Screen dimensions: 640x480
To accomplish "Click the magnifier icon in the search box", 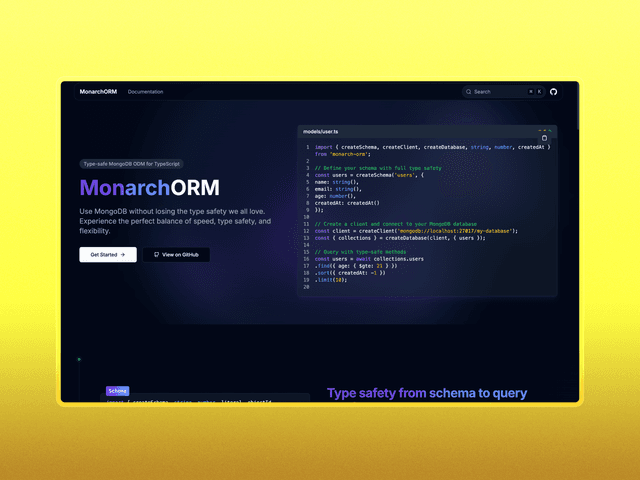I will pos(469,91).
